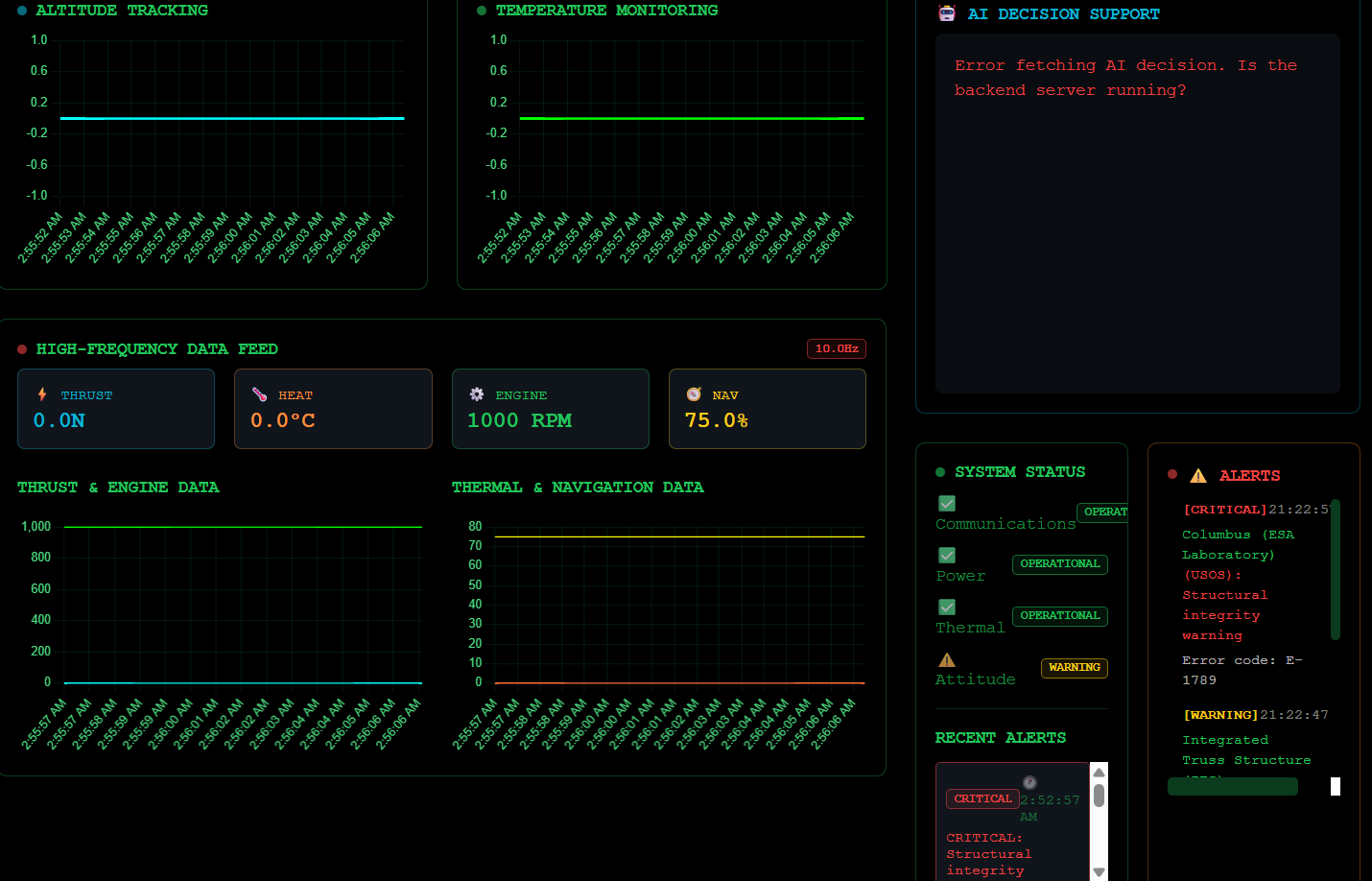This screenshot has height=881, width=1372.
Task: Click the 'Error fetching AI decision' message
Action: [1125, 78]
